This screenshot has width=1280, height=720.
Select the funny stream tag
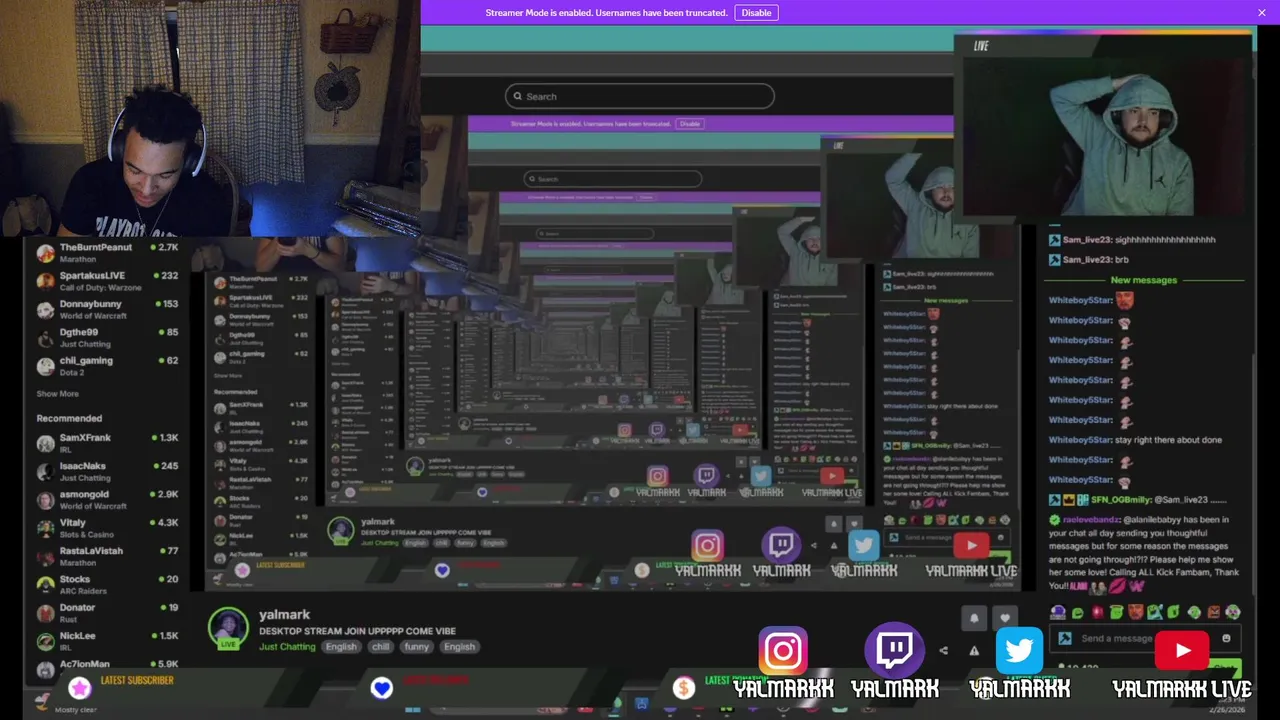point(417,647)
